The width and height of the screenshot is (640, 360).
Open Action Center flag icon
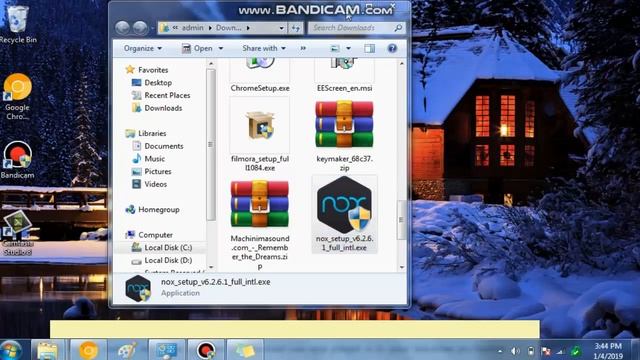pyautogui.click(x=545, y=351)
